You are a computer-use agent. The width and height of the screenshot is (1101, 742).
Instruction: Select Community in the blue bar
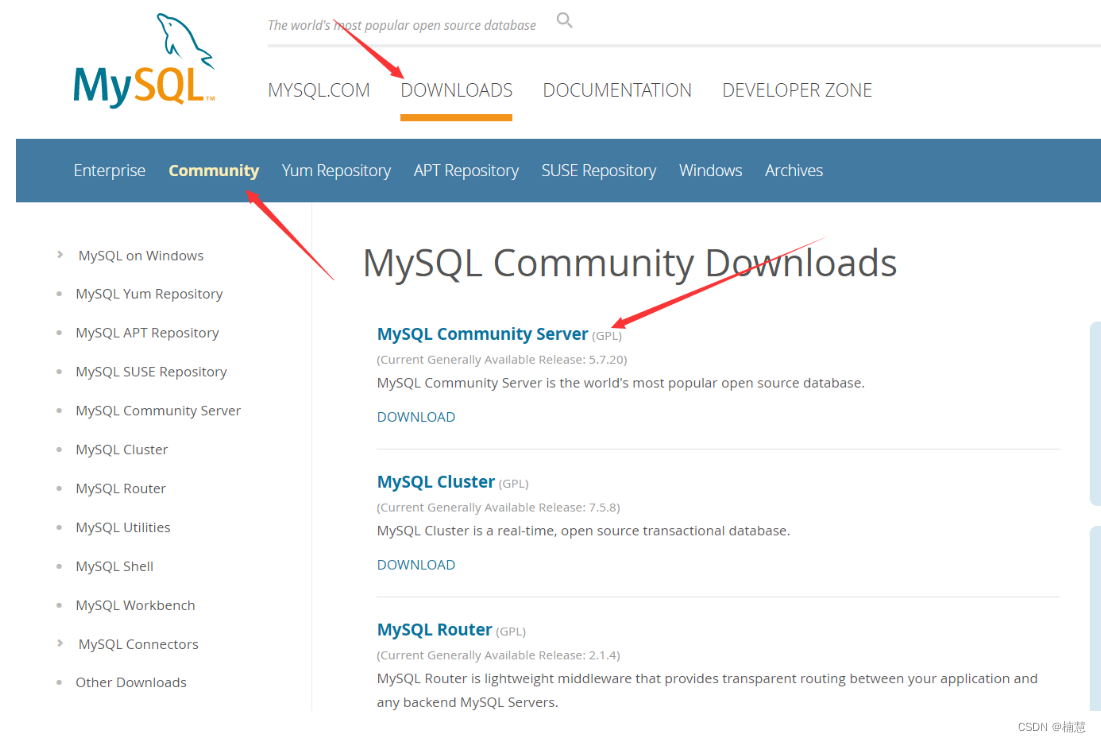click(213, 171)
